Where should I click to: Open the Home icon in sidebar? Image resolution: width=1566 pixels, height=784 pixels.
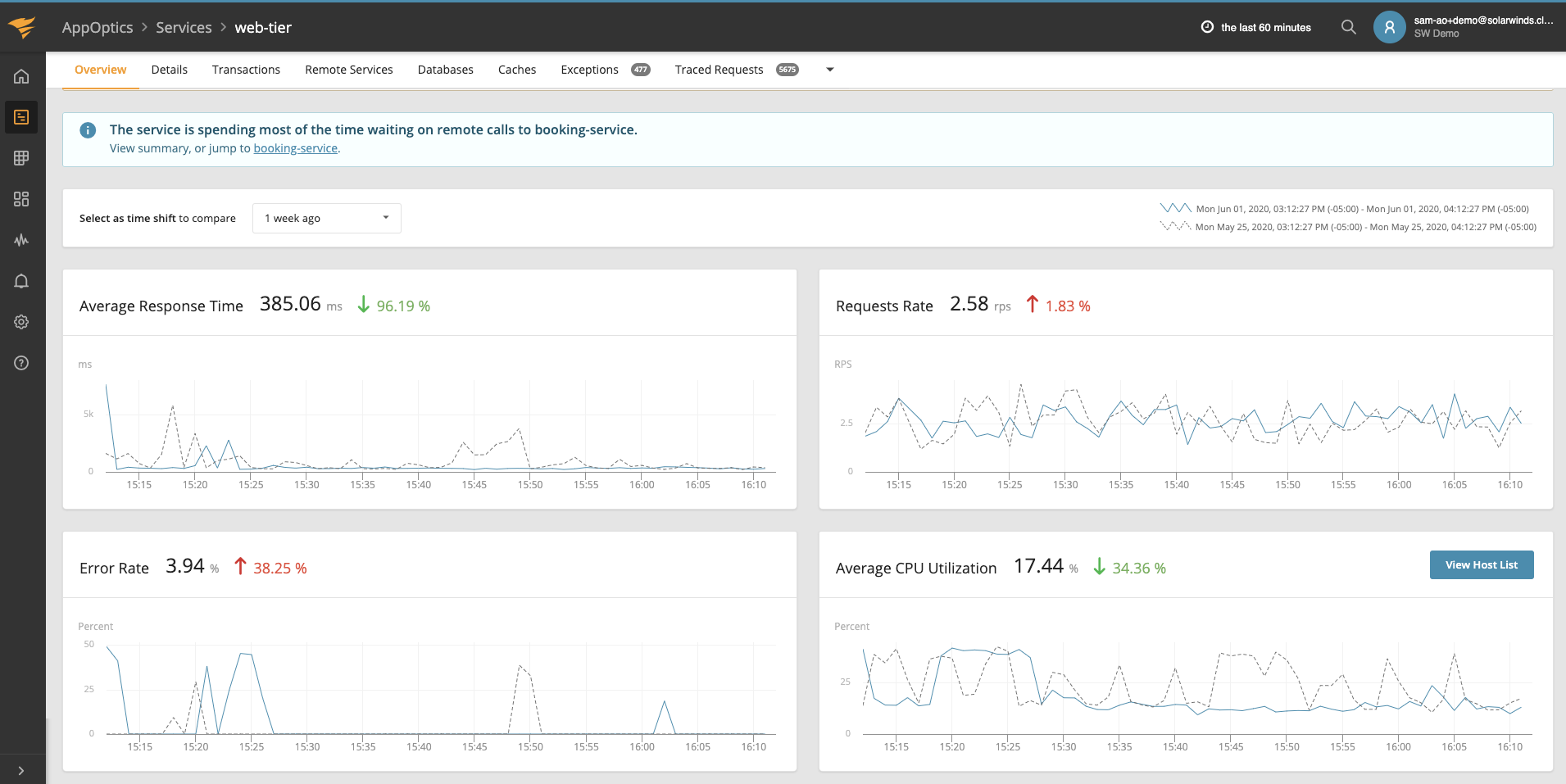click(x=21, y=76)
